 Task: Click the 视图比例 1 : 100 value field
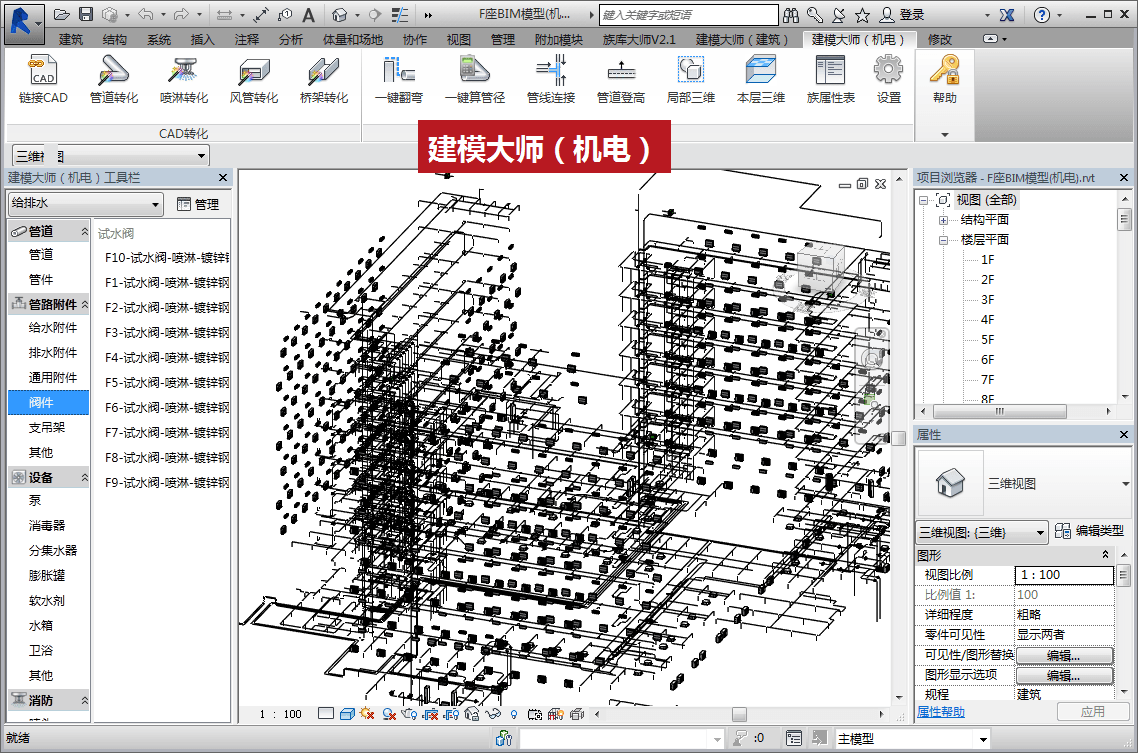[x=1064, y=575]
